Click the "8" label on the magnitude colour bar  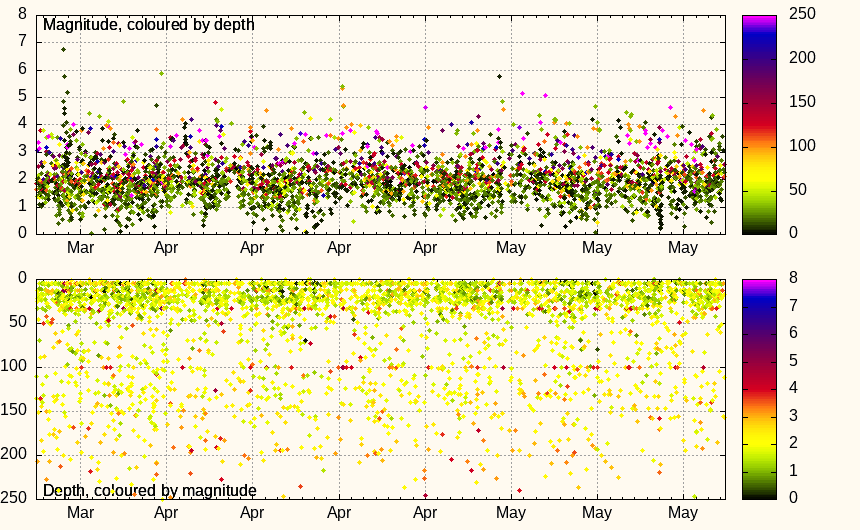(x=793, y=278)
